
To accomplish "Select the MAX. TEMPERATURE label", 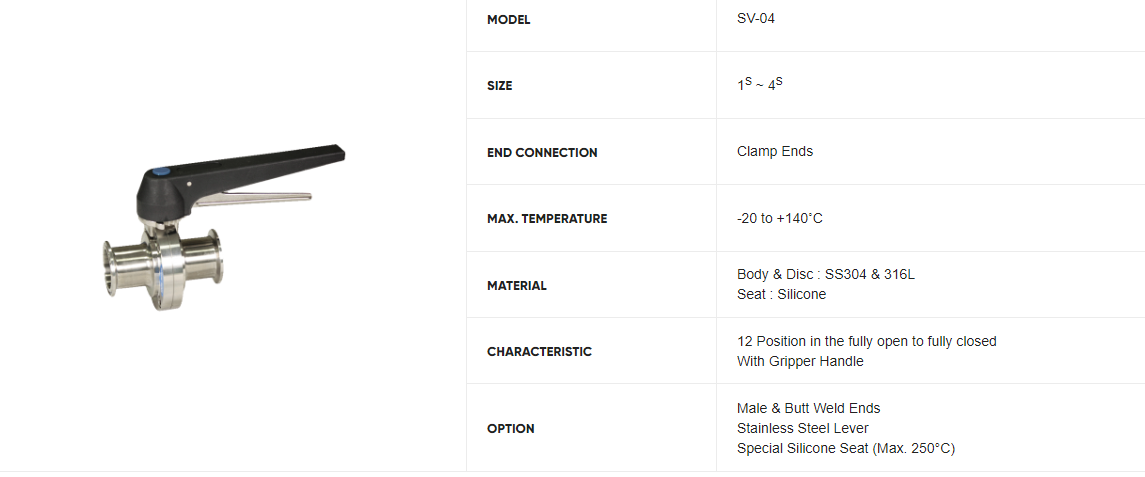I will point(547,218).
